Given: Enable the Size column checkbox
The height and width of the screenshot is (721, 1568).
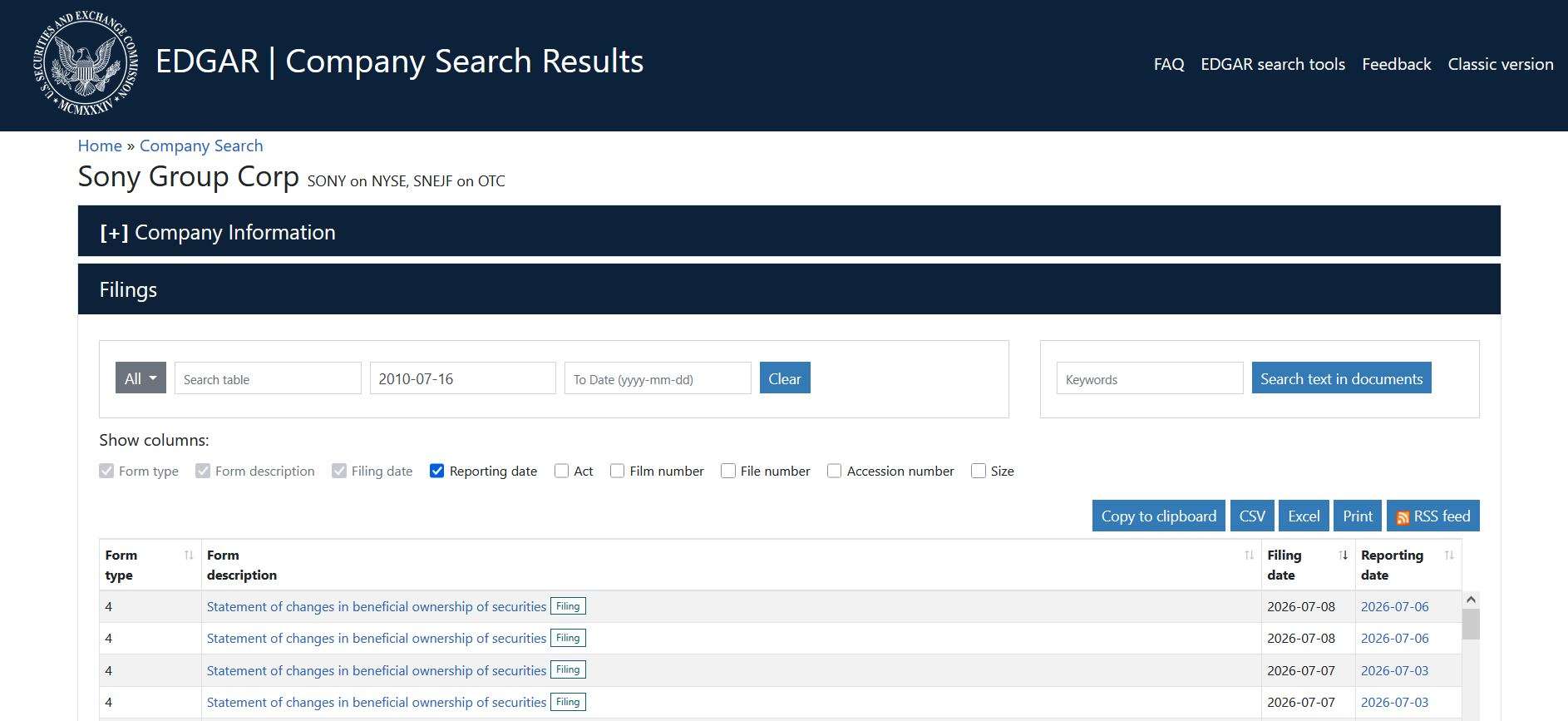Looking at the screenshot, I should [979, 471].
